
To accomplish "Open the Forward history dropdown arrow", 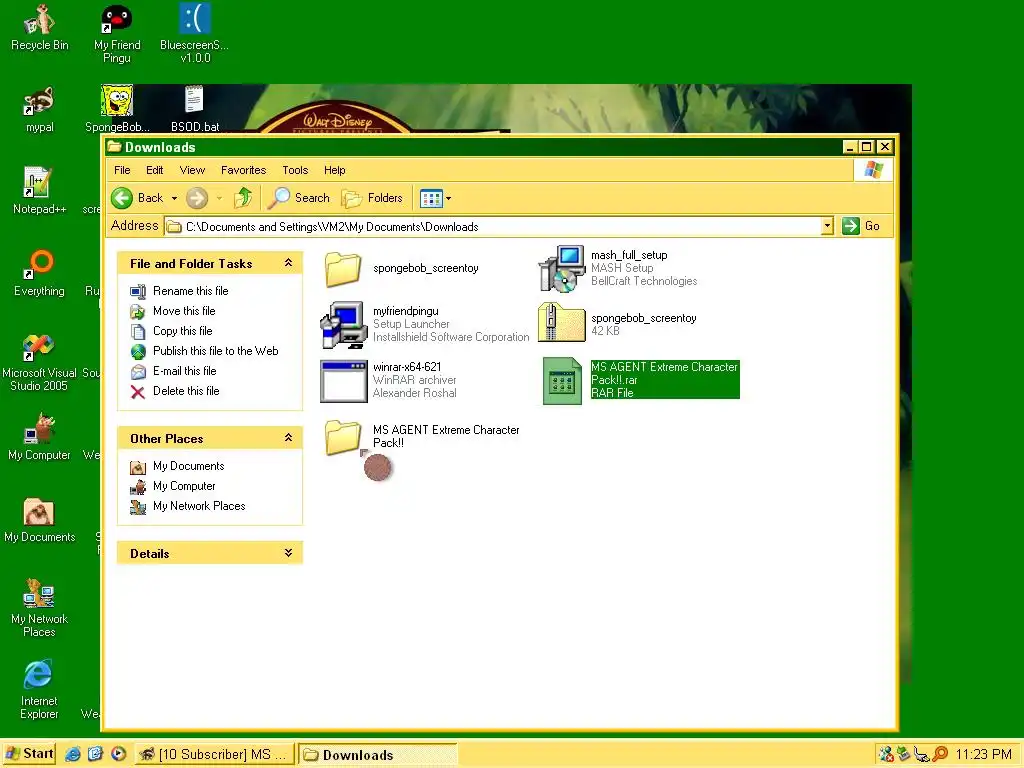I will point(219,199).
